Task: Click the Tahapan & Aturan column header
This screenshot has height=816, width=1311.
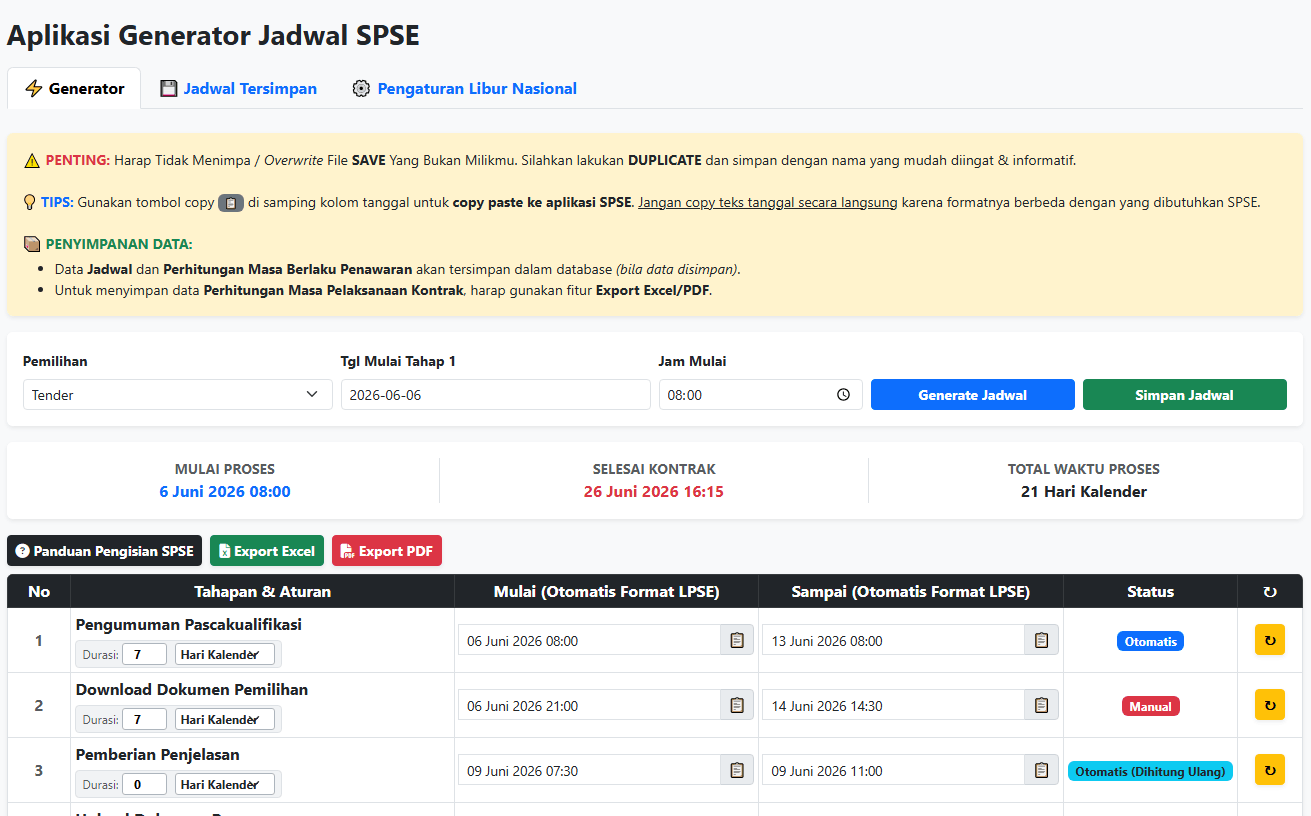Action: click(263, 591)
